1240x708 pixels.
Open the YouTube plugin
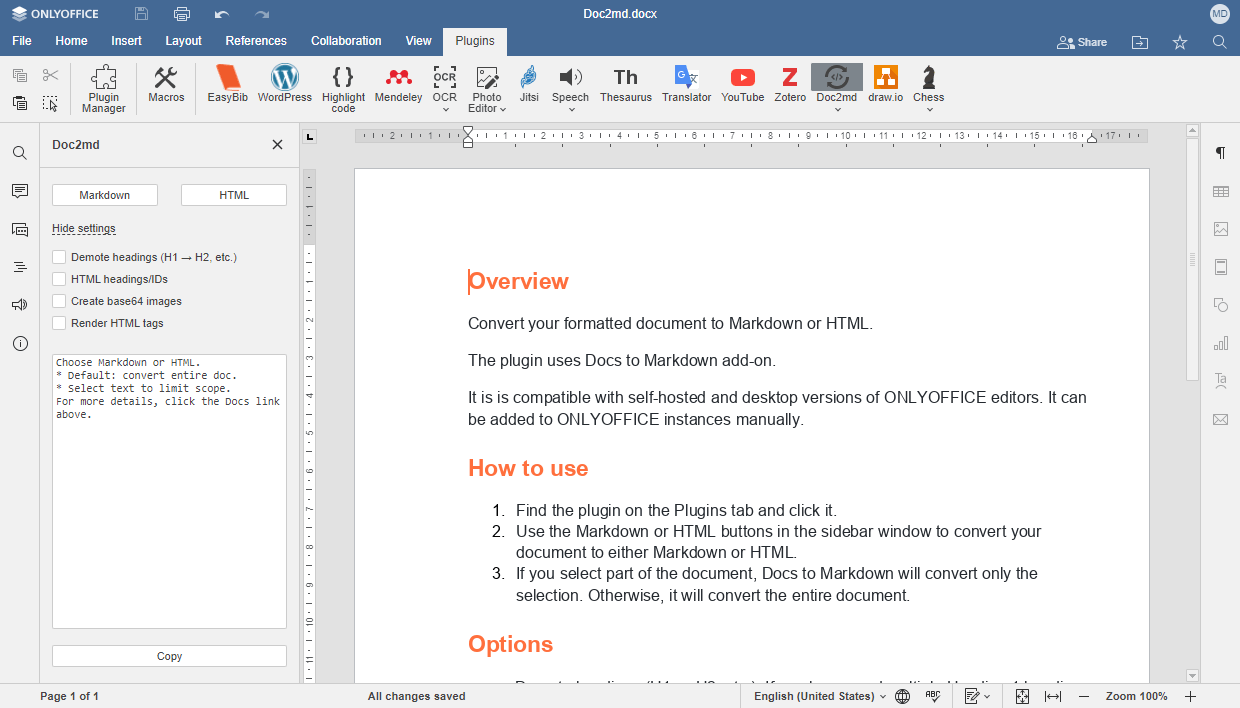[x=743, y=85]
